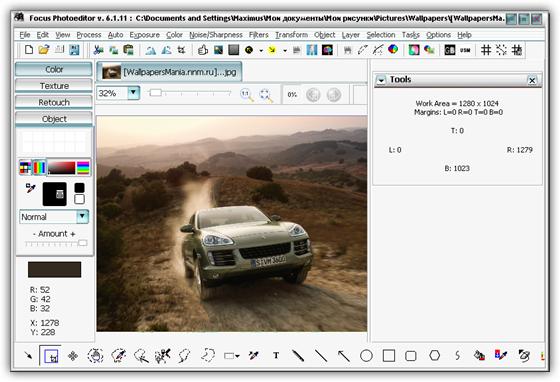Click the Retouch panel button

pyautogui.click(x=54, y=102)
